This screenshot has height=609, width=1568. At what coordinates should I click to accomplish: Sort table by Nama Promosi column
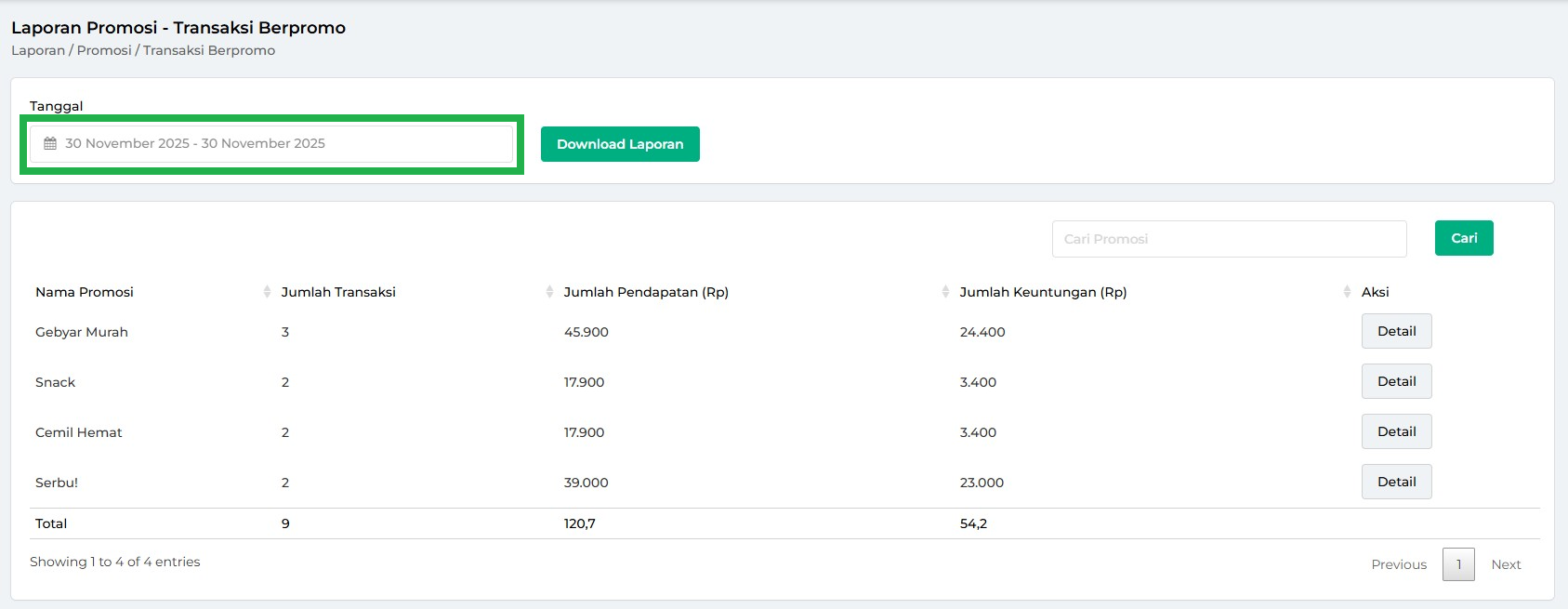coord(85,292)
